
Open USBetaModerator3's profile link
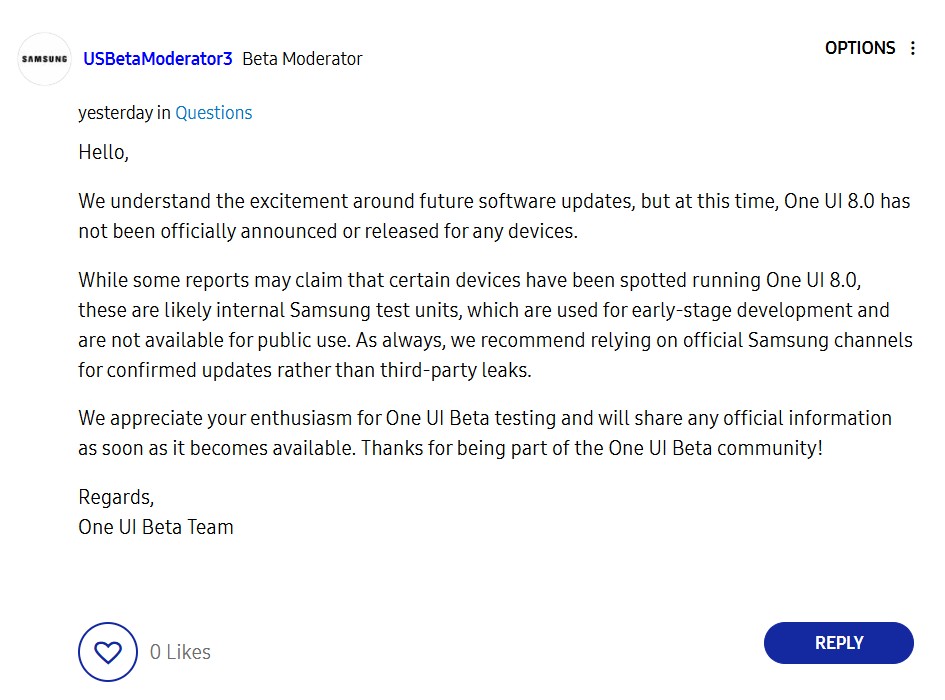click(158, 58)
